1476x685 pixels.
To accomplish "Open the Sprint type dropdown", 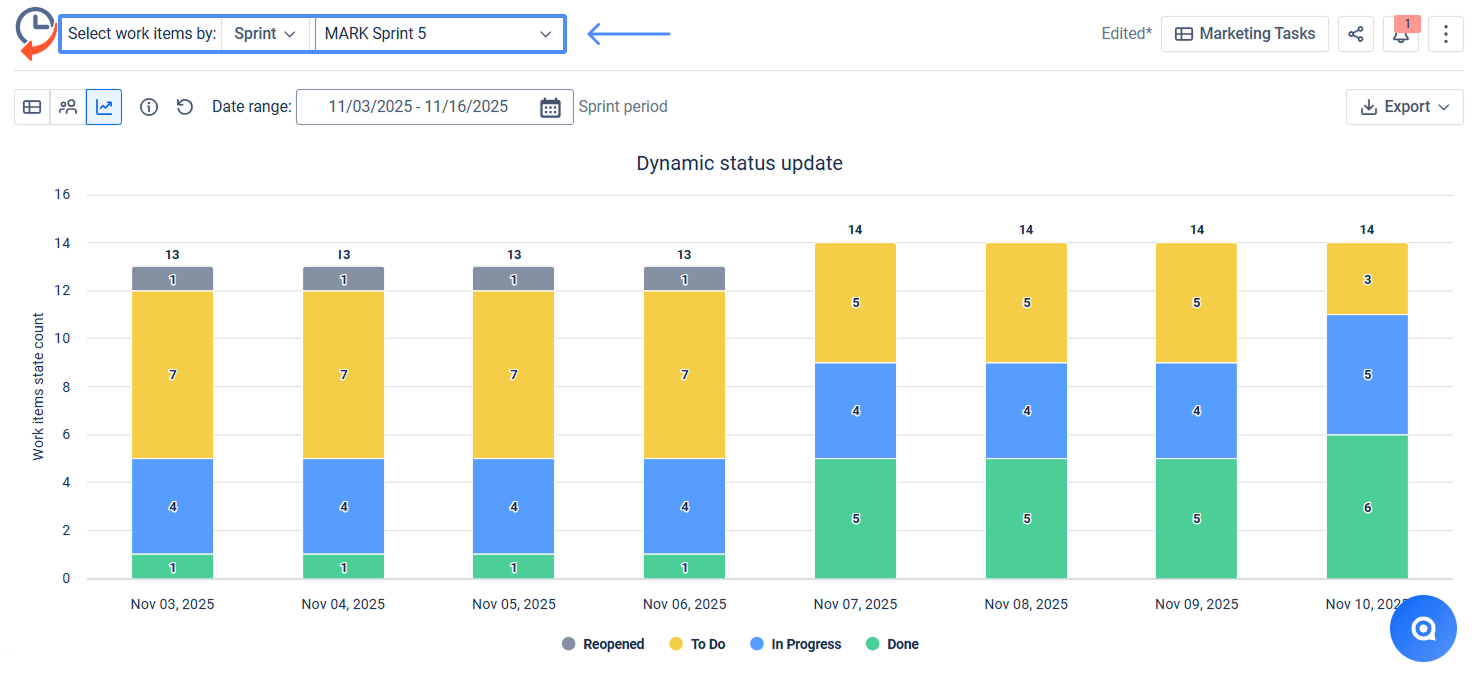I will [265, 34].
